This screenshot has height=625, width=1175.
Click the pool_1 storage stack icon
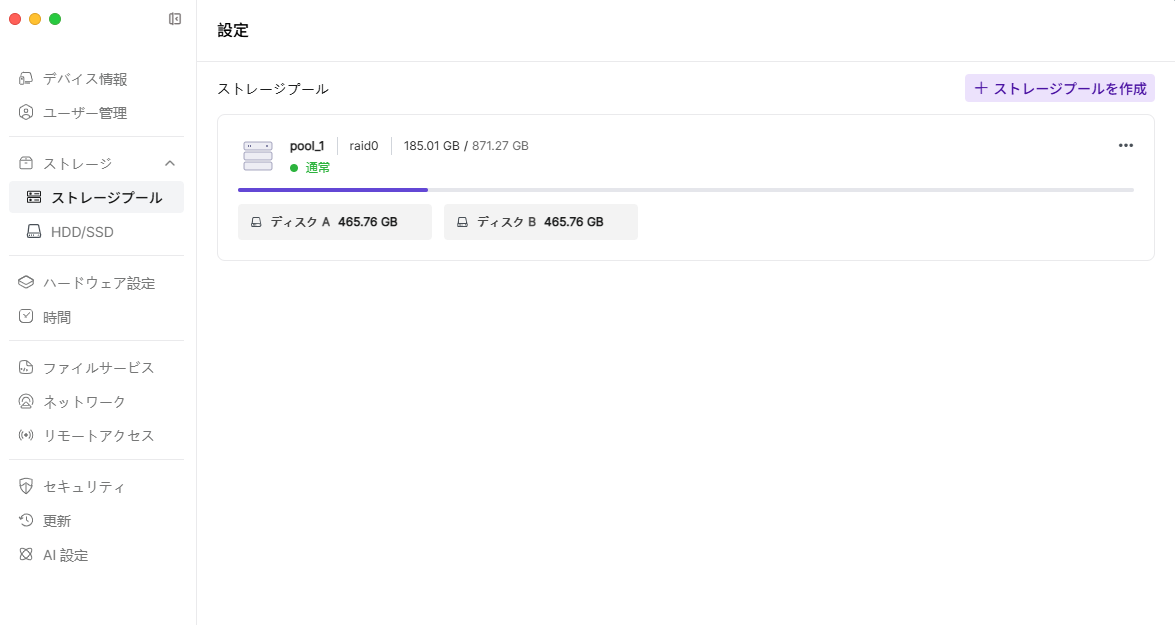[x=258, y=156]
